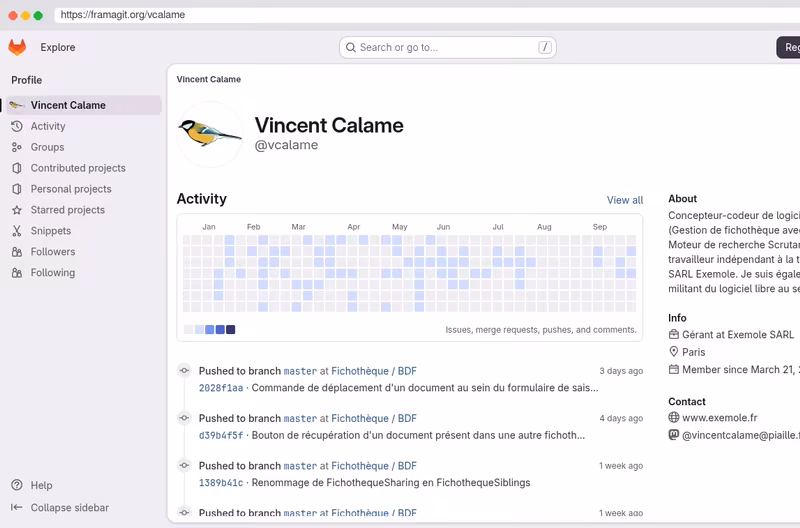Click the '3 days ago' timestamp

[x=621, y=371]
